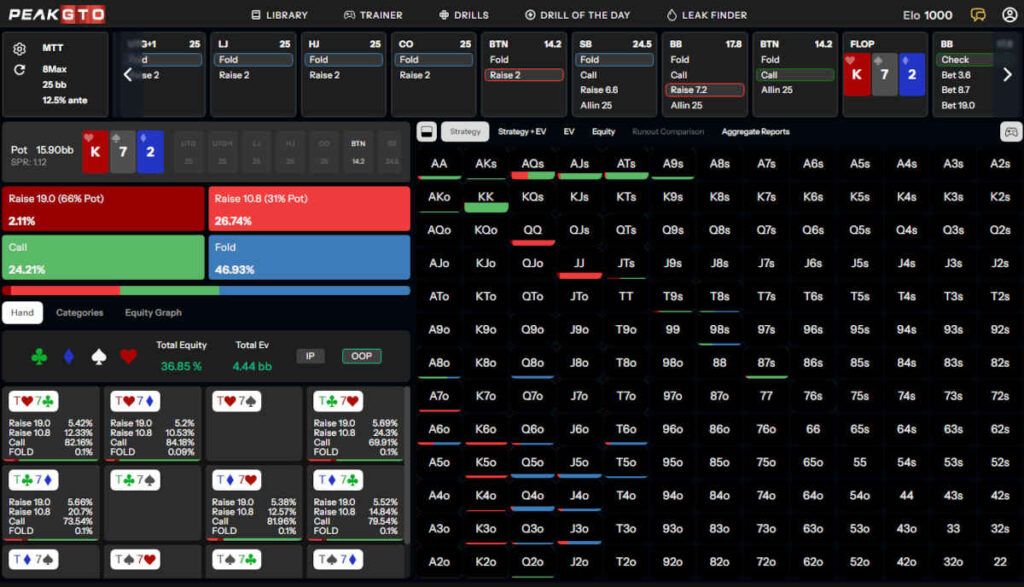Switch grid to Strategy + EV mode

click(522, 132)
